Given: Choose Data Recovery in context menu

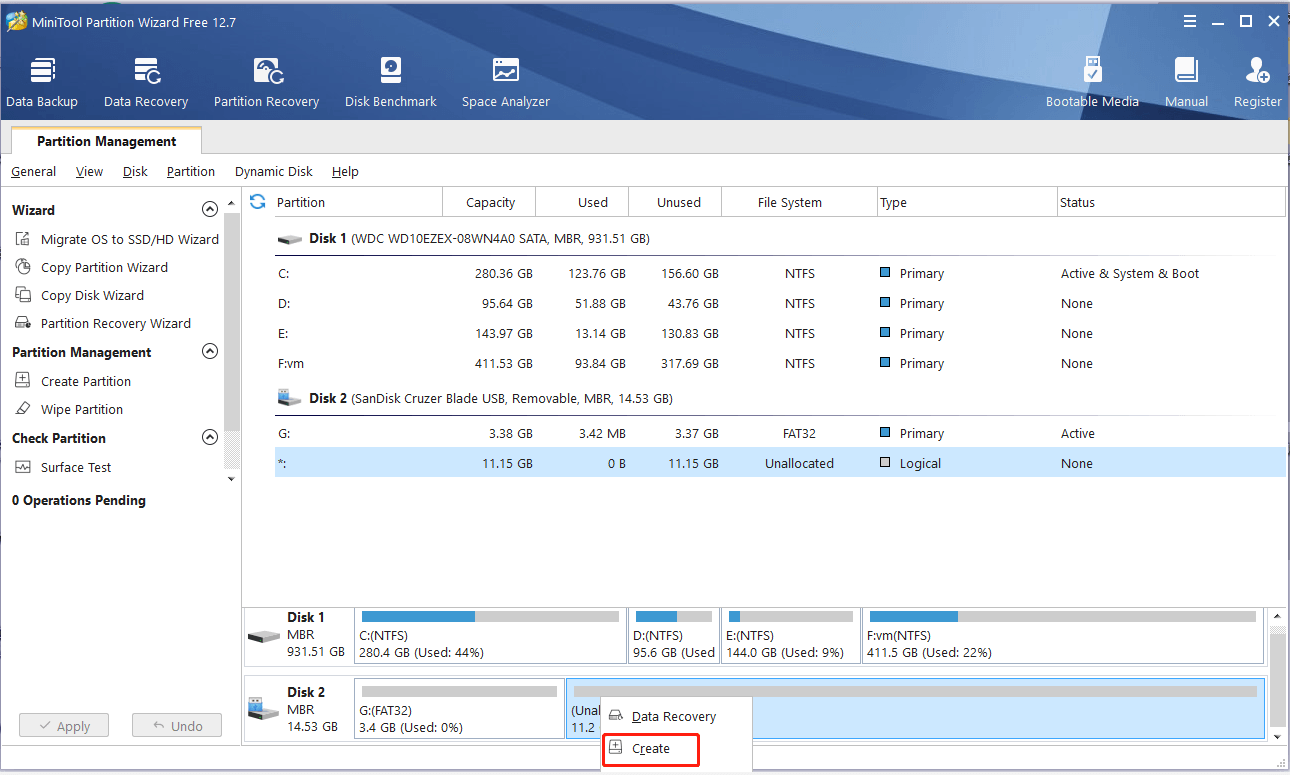Looking at the screenshot, I should [x=676, y=716].
